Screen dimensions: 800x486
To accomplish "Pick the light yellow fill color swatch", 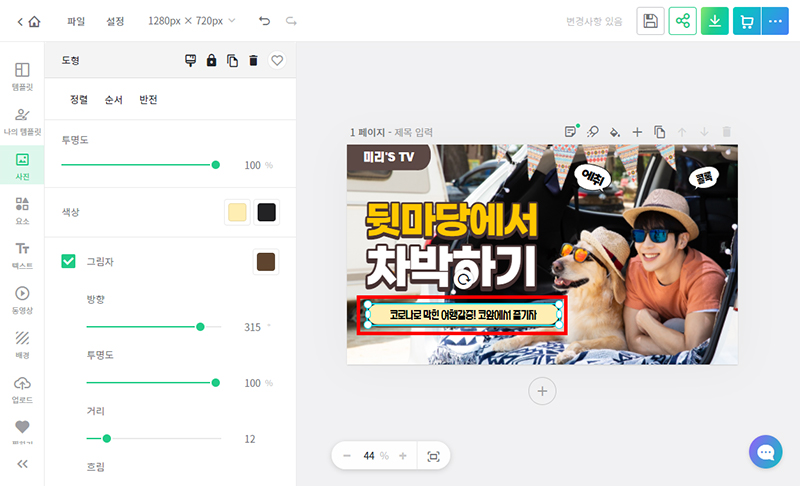I will point(237,212).
